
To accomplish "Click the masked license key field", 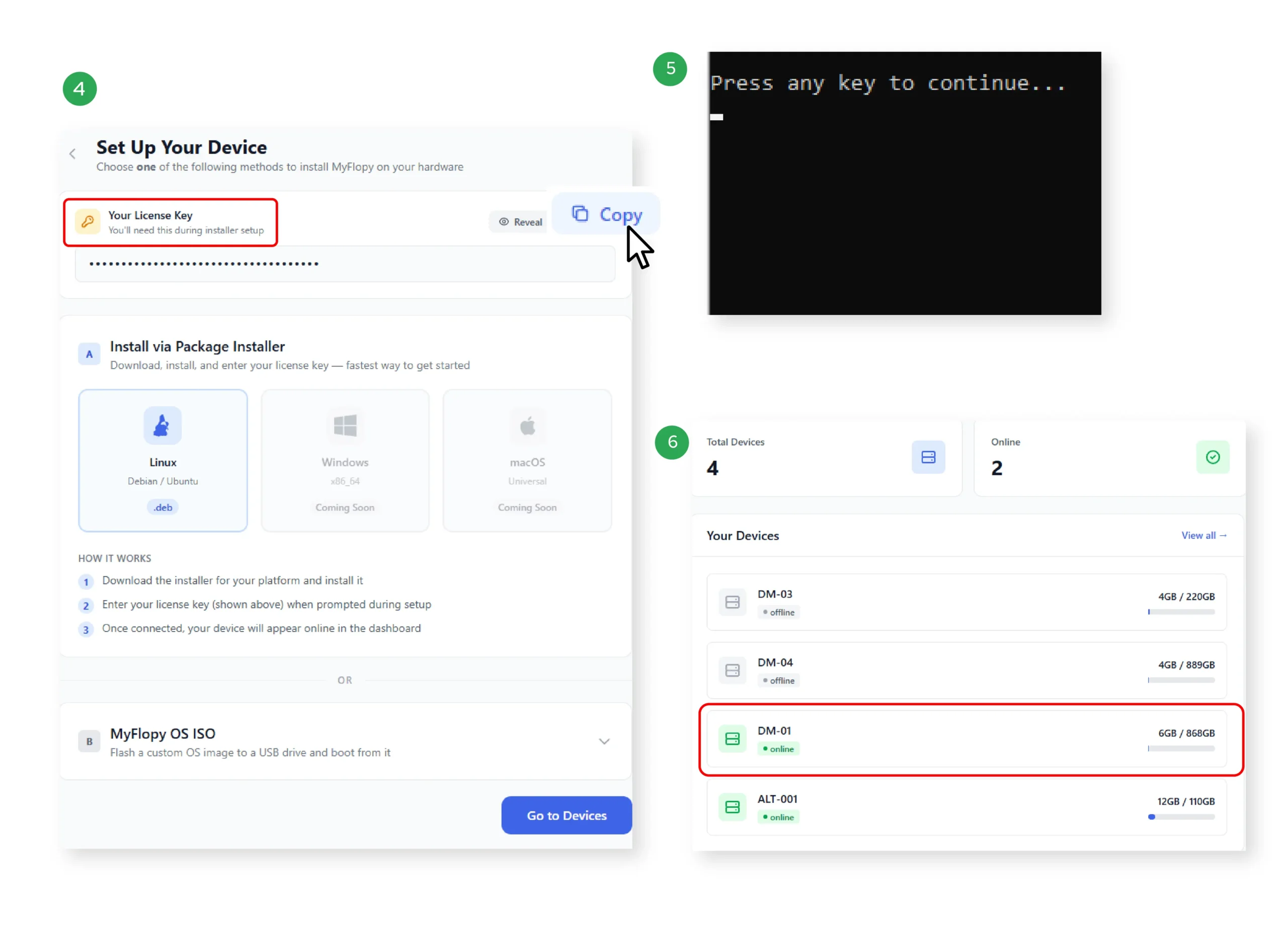I will 345,264.
